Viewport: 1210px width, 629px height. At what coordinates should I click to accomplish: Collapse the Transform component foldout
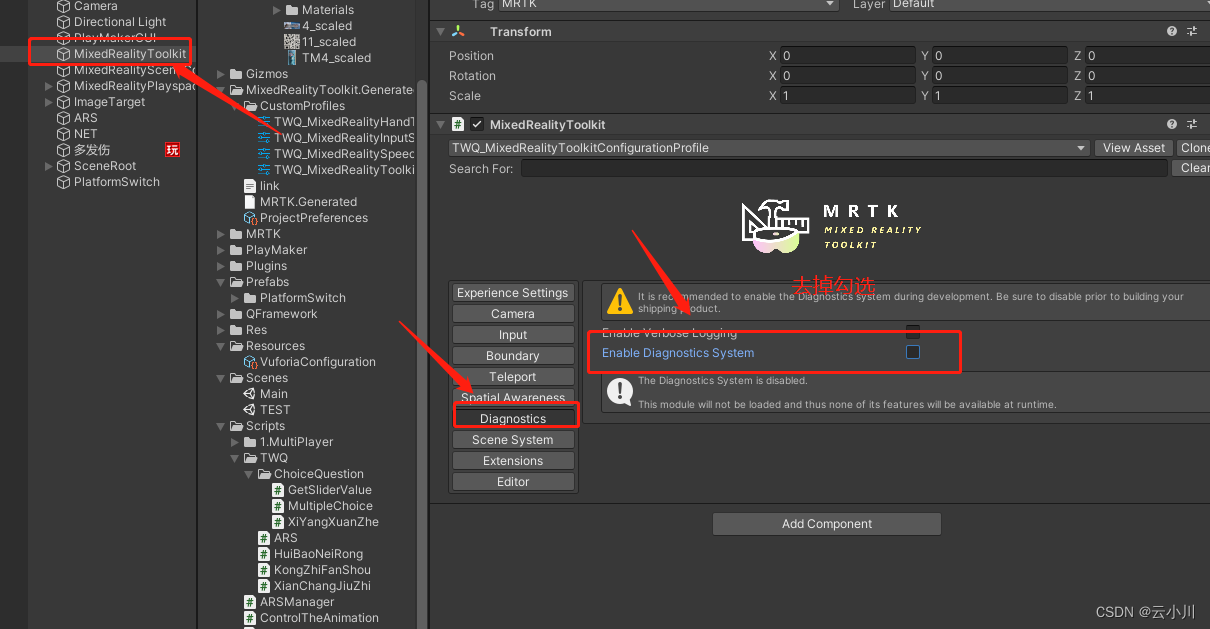tap(440, 32)
